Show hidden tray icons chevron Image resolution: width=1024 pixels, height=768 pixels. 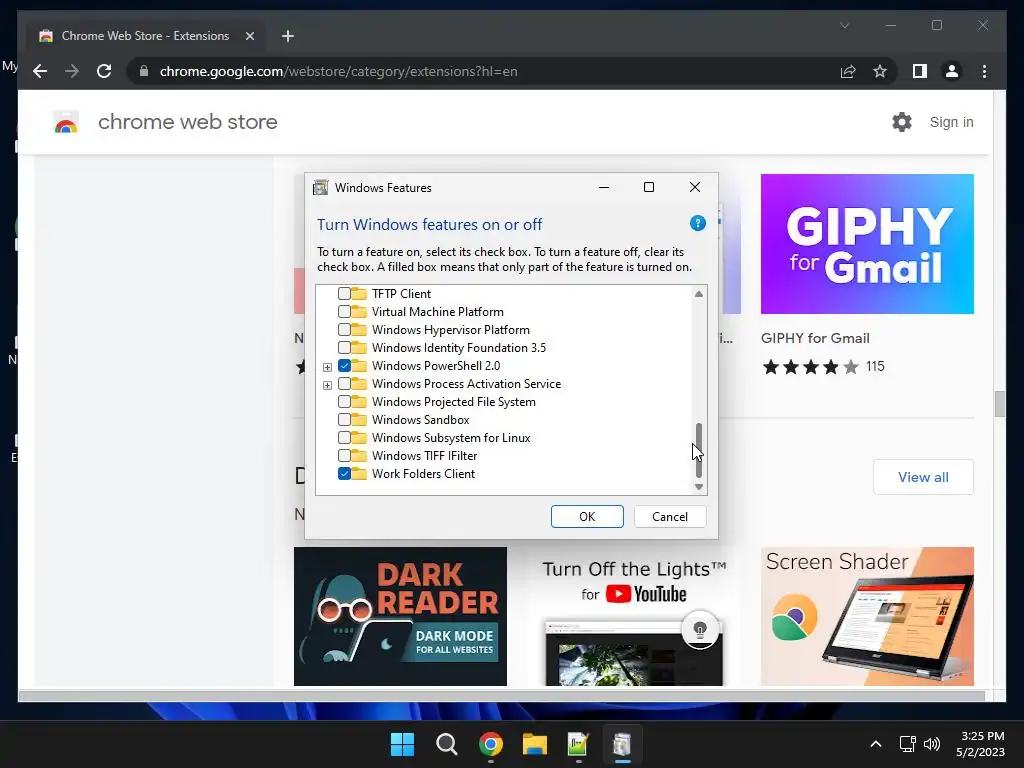pyautogui.click(x=876, y=744)
